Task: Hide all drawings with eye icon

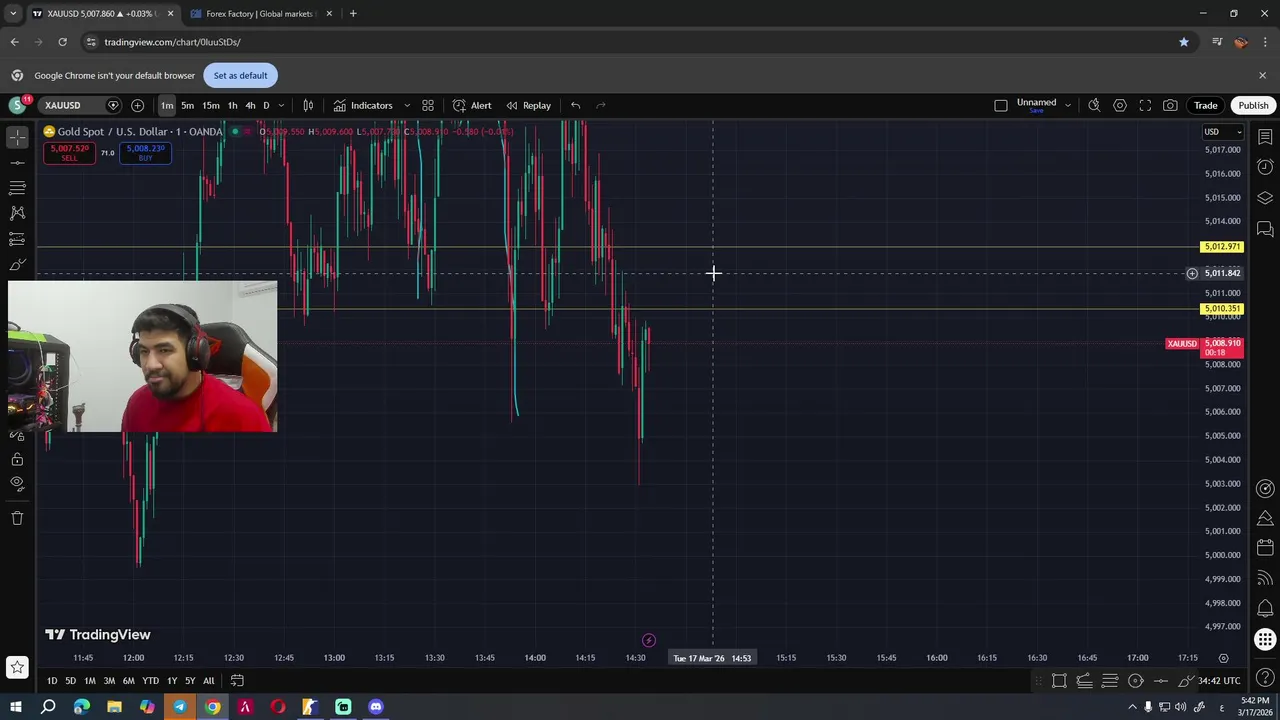Action: click(x=17, y=483)
